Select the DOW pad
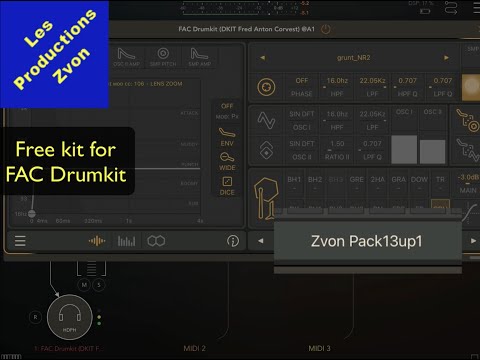 coord(419,184)
